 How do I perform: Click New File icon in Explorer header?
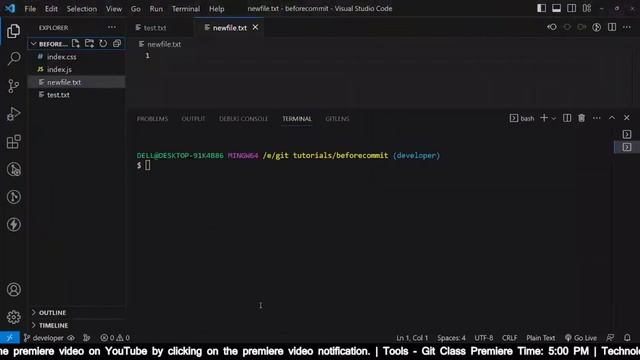point(76,43)
